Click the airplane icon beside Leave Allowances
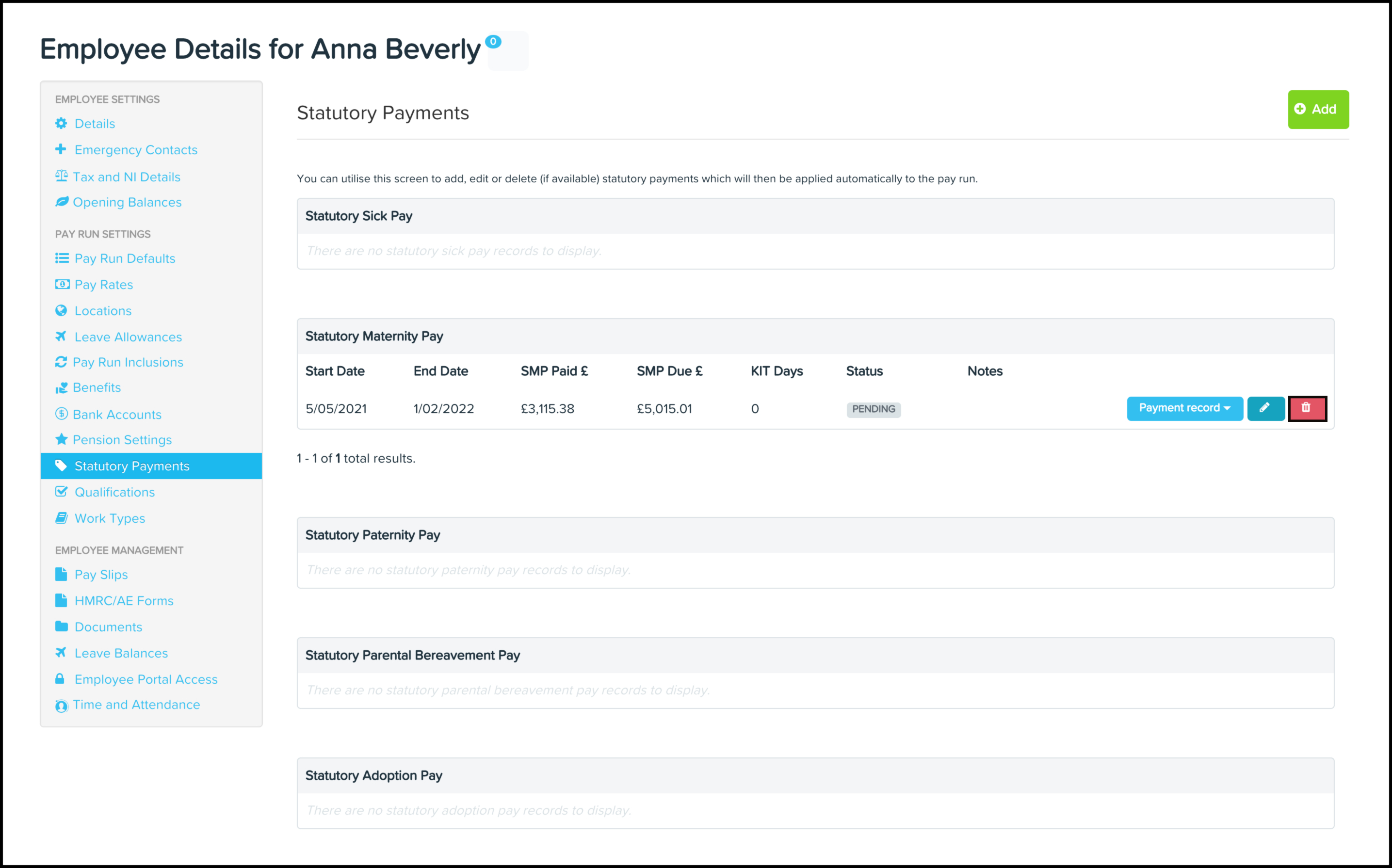The width and height of the screenshot is (1392, 868). (x=61, y=337)
